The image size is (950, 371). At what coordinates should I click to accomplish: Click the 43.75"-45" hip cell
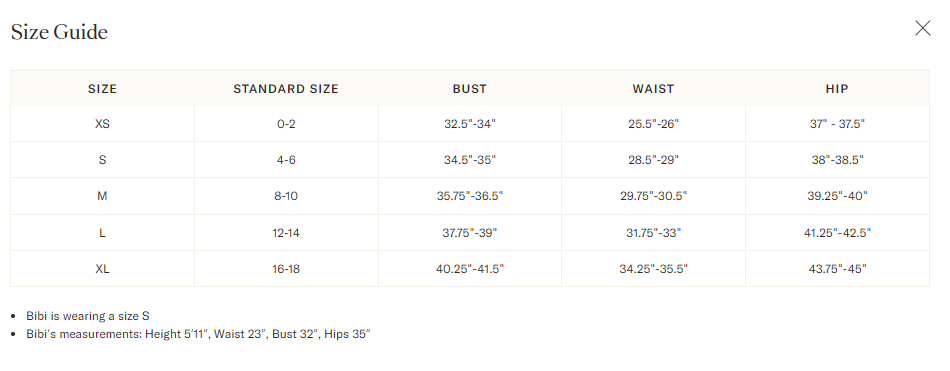pyautogui.click(x=837, y=269)
